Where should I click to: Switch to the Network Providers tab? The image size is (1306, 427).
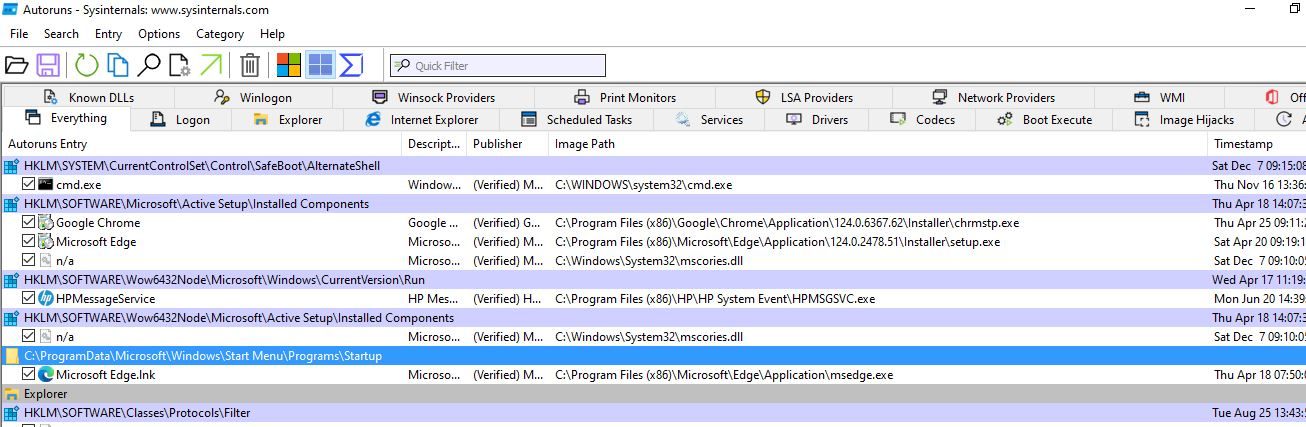993,97
